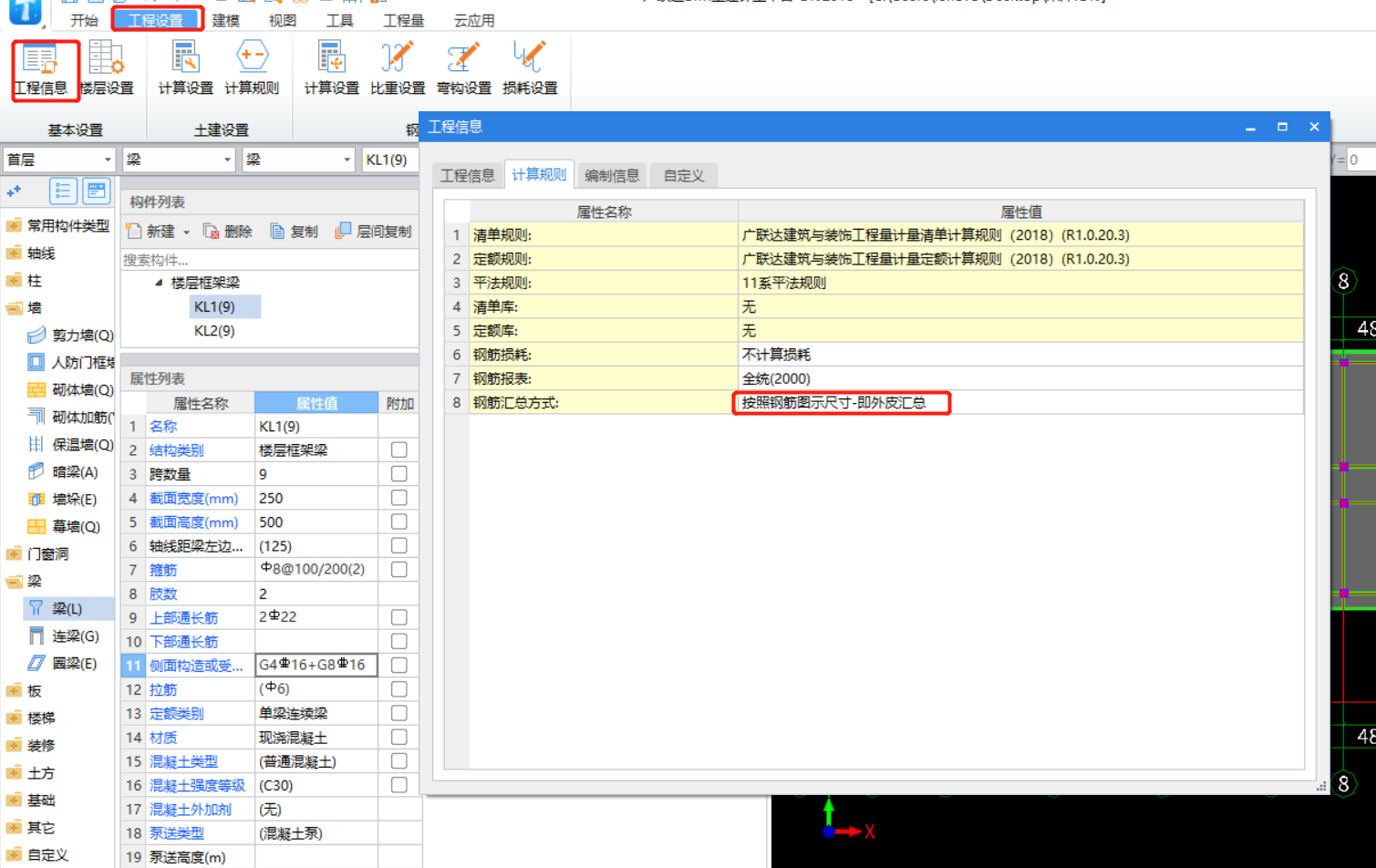1376x868 pixels.
Task: Click 删除 component button
Action: [x=228, y=232]
